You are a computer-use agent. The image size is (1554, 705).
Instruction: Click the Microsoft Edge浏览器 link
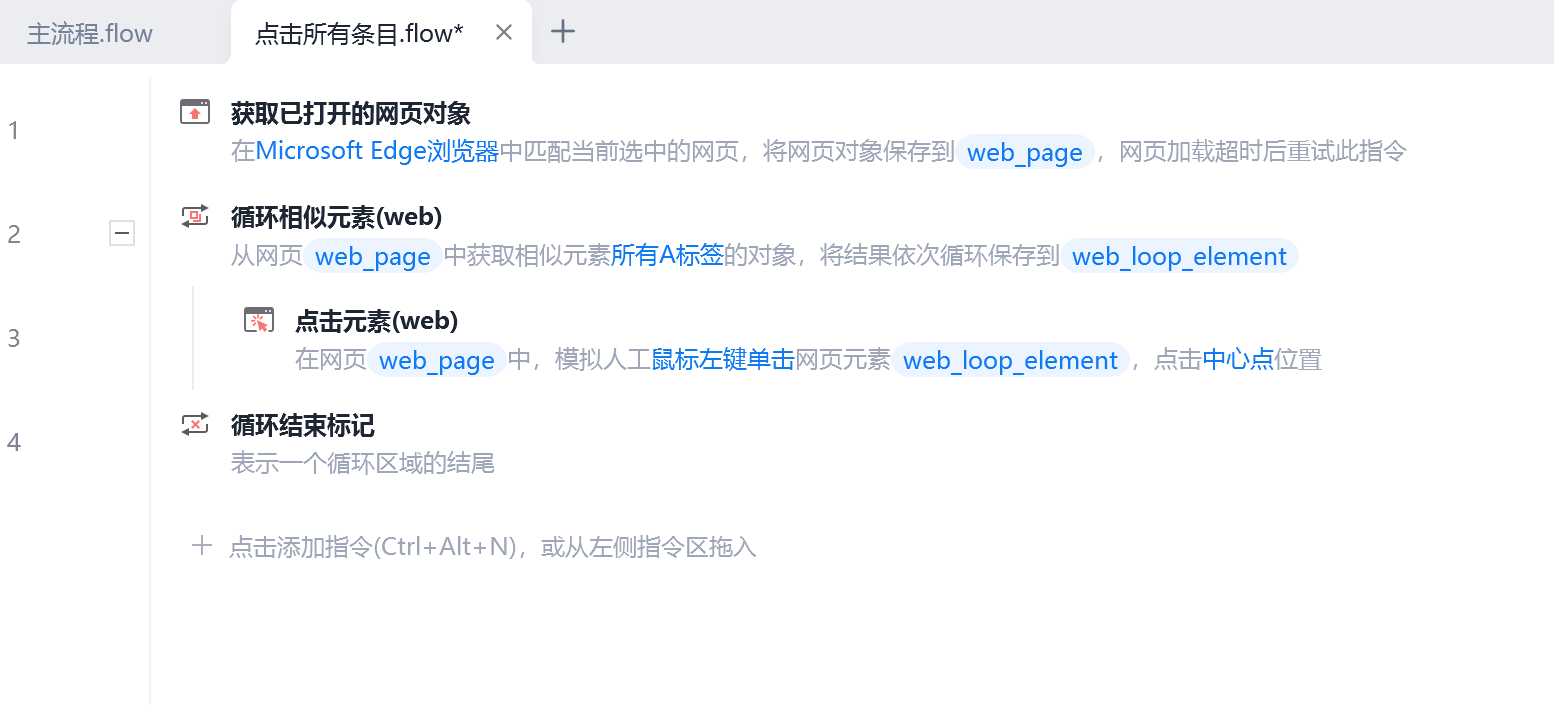[x=377, y=152]
